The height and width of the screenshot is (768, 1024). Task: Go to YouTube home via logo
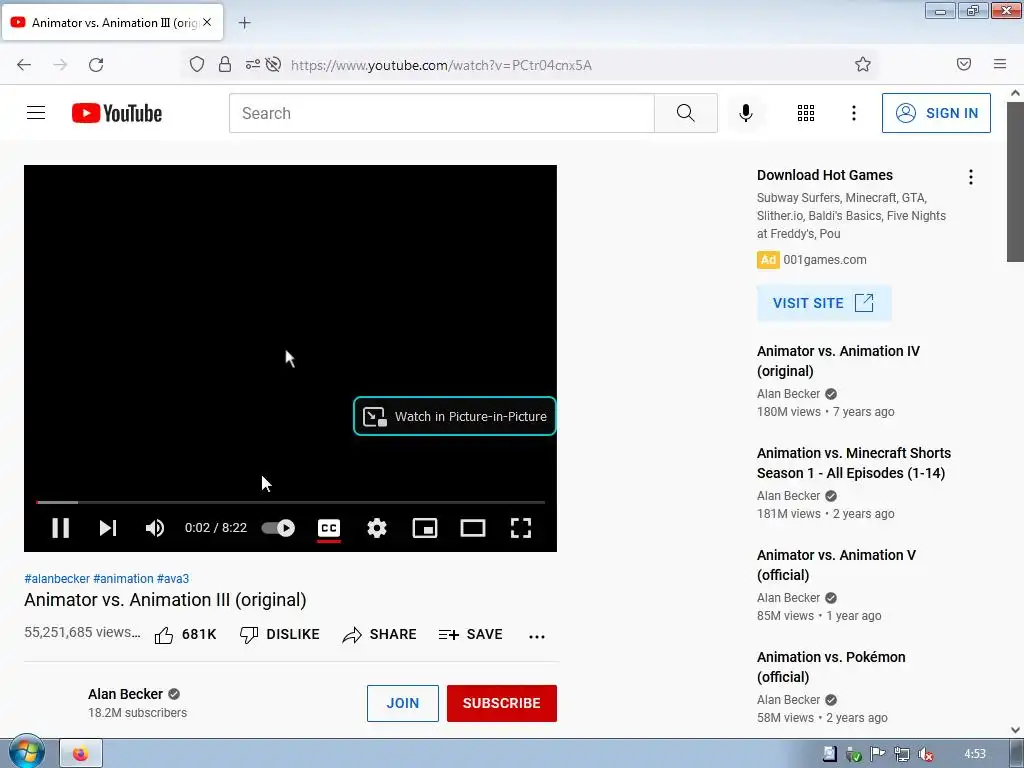pos(117,113)
